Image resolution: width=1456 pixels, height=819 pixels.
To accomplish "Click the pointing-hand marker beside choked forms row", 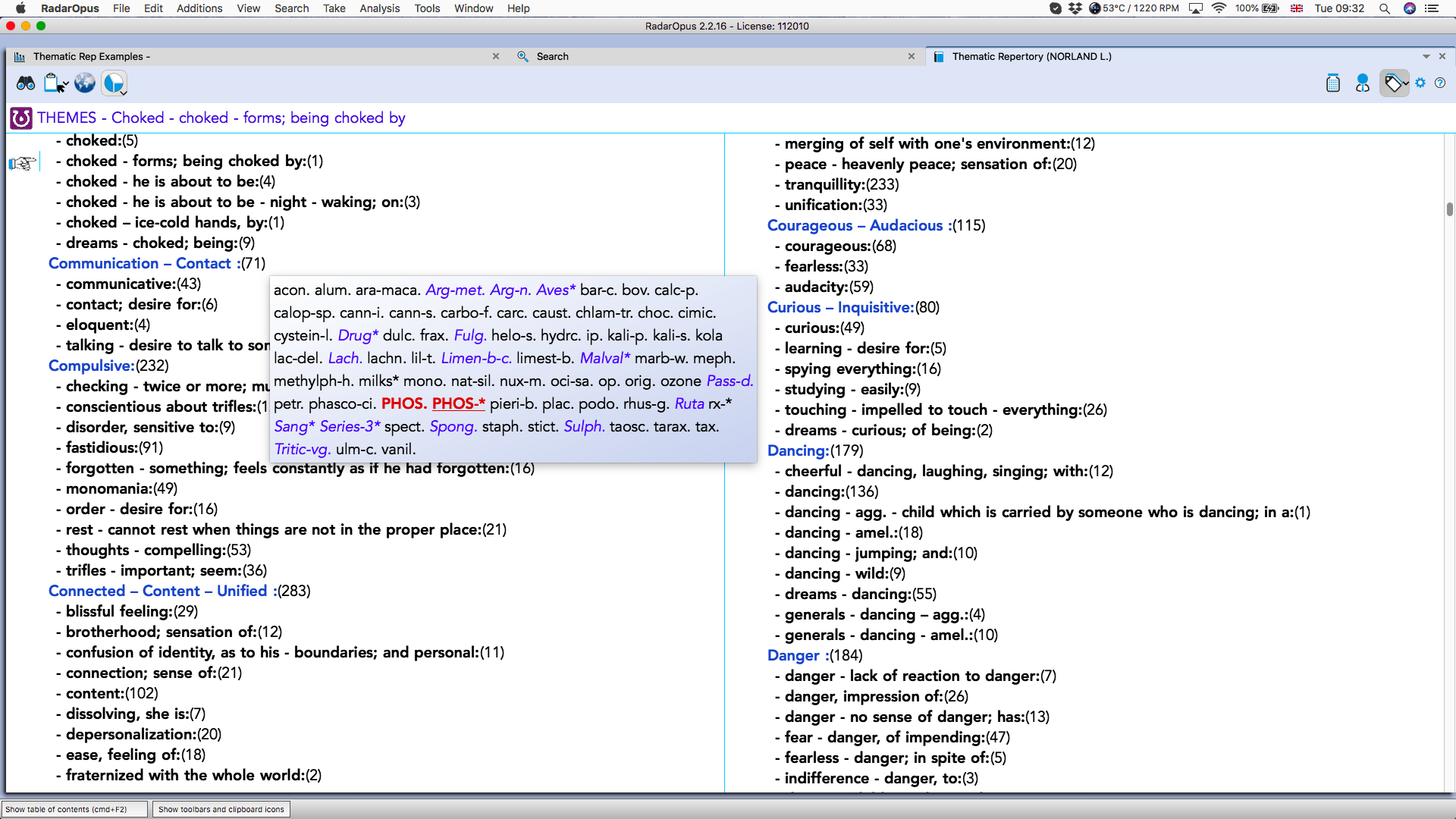I will point(23,162).
